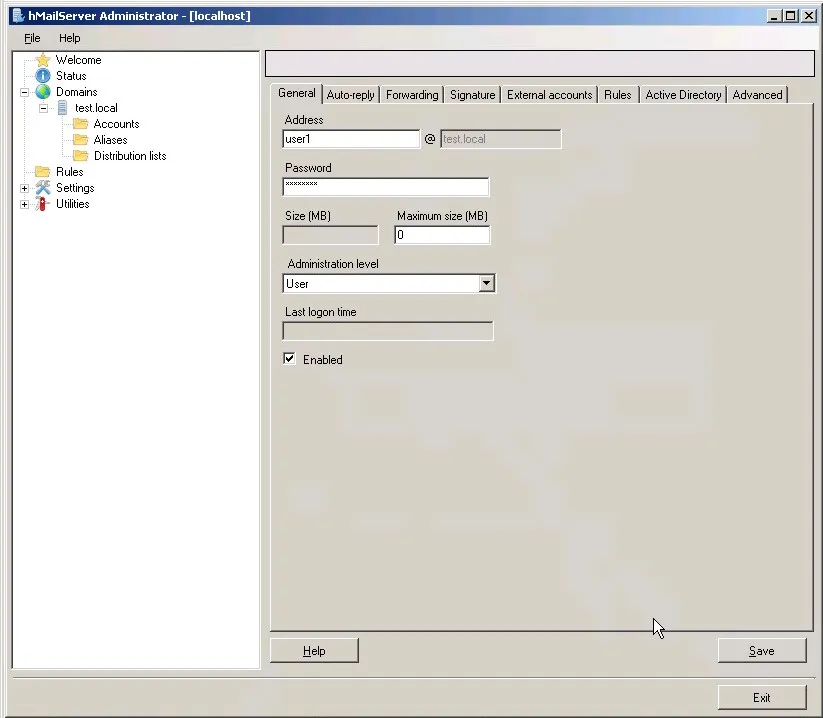
Task: Select the test.local domain icon
Action: pyautogui.click(x=63, y=107)
